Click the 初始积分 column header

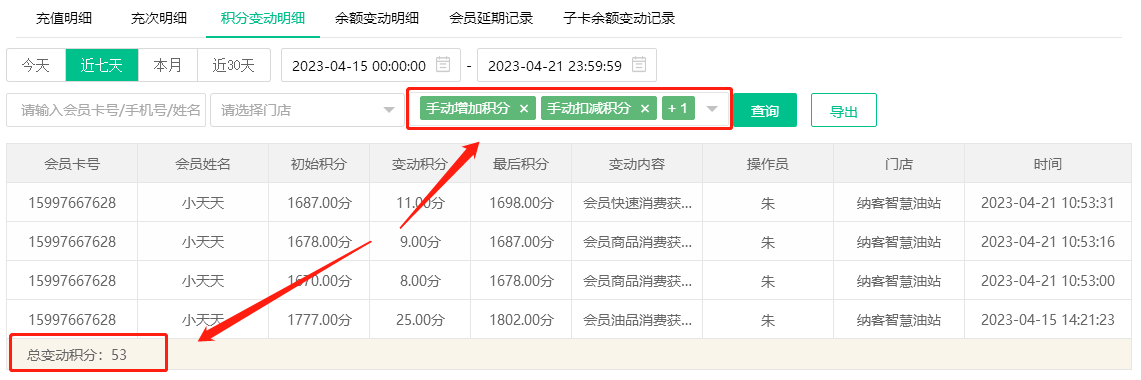point(319,164)
